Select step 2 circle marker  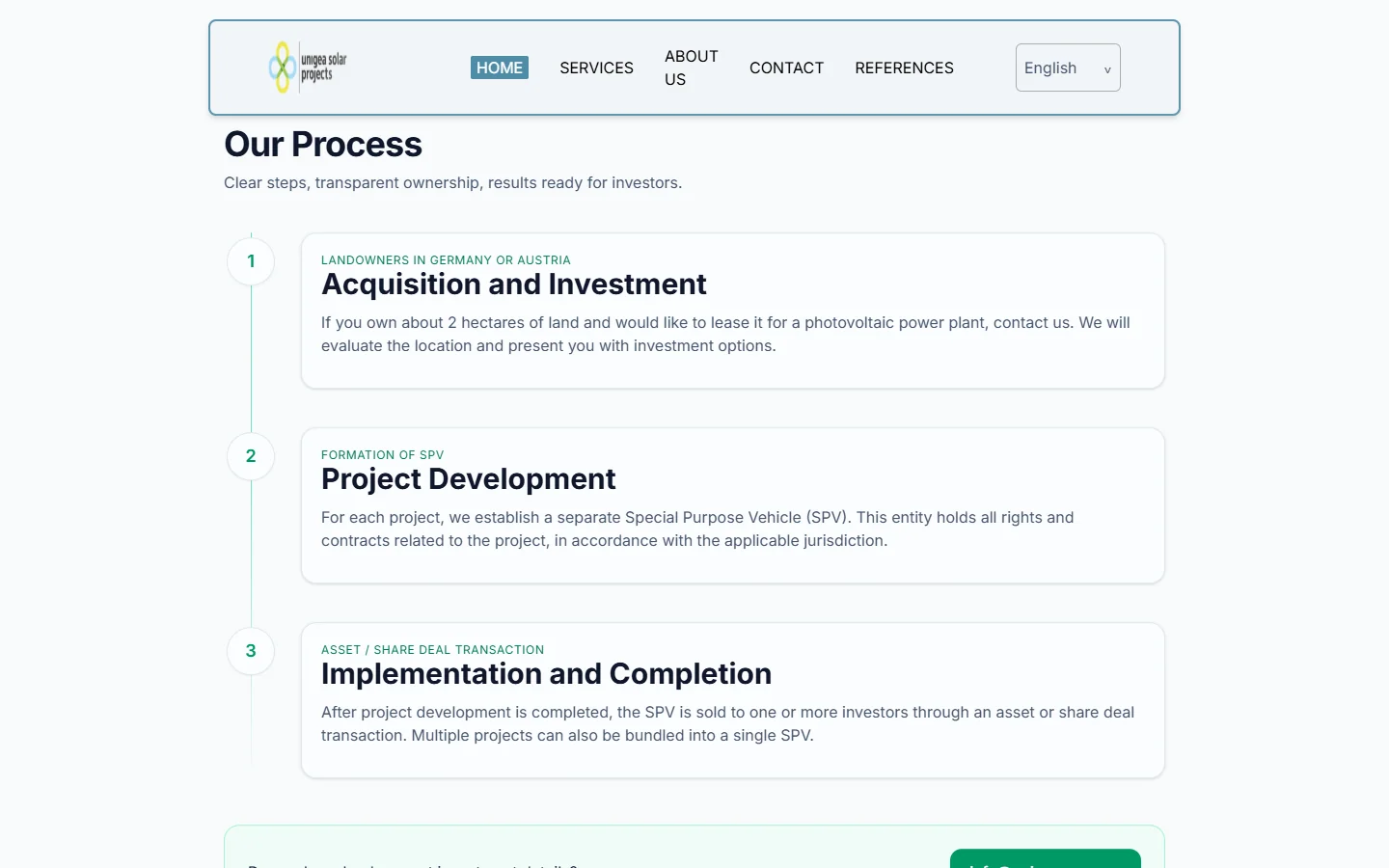[251, 456]
